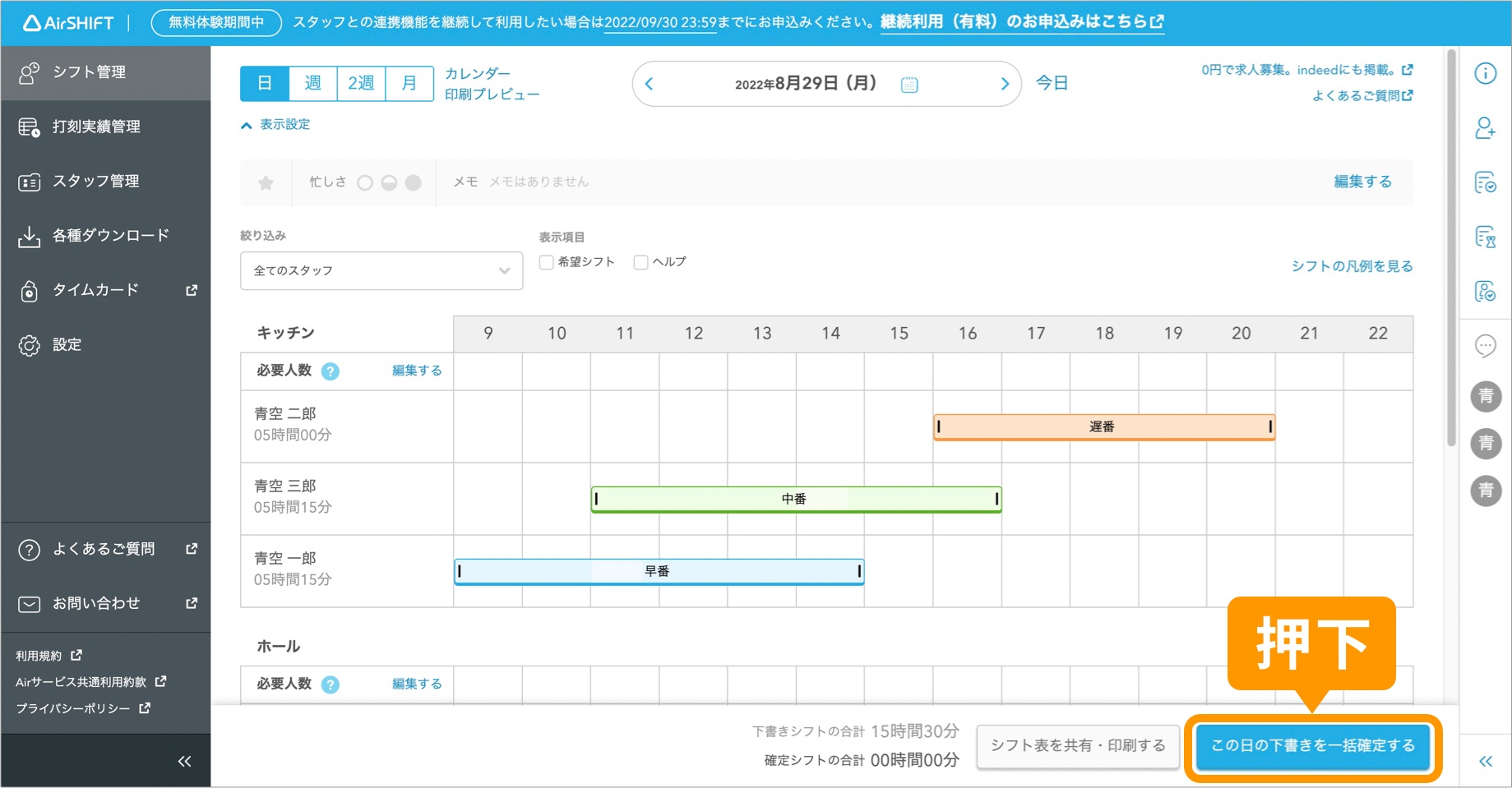Click the star favorite icon in memo bar

pyautogui.click(x=266, y=182)
